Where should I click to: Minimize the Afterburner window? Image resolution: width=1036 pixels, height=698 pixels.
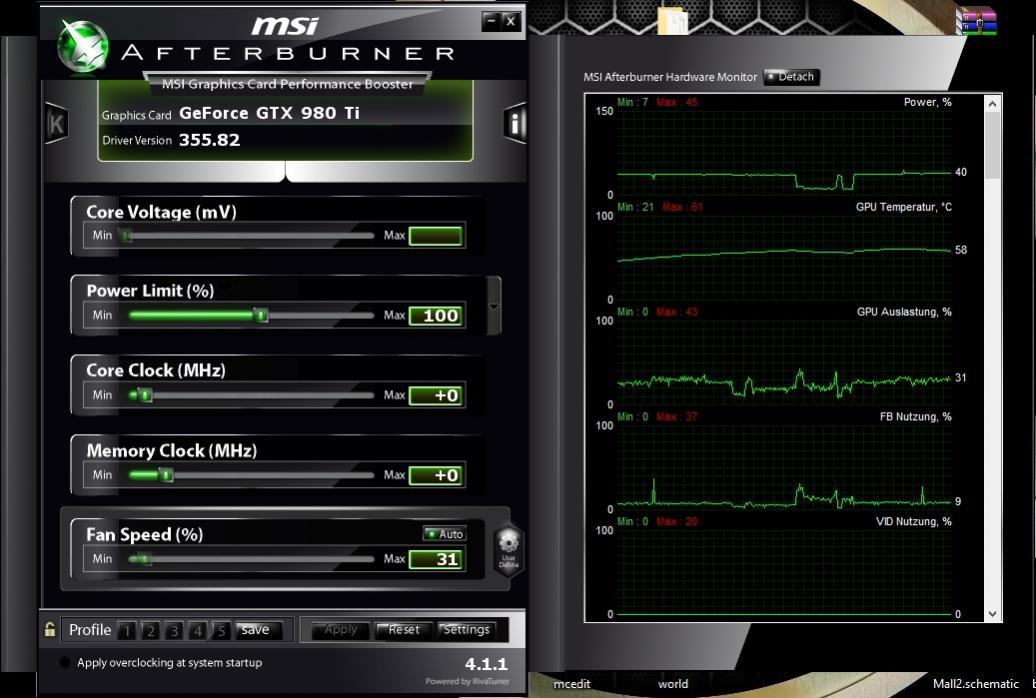[491, 21]
